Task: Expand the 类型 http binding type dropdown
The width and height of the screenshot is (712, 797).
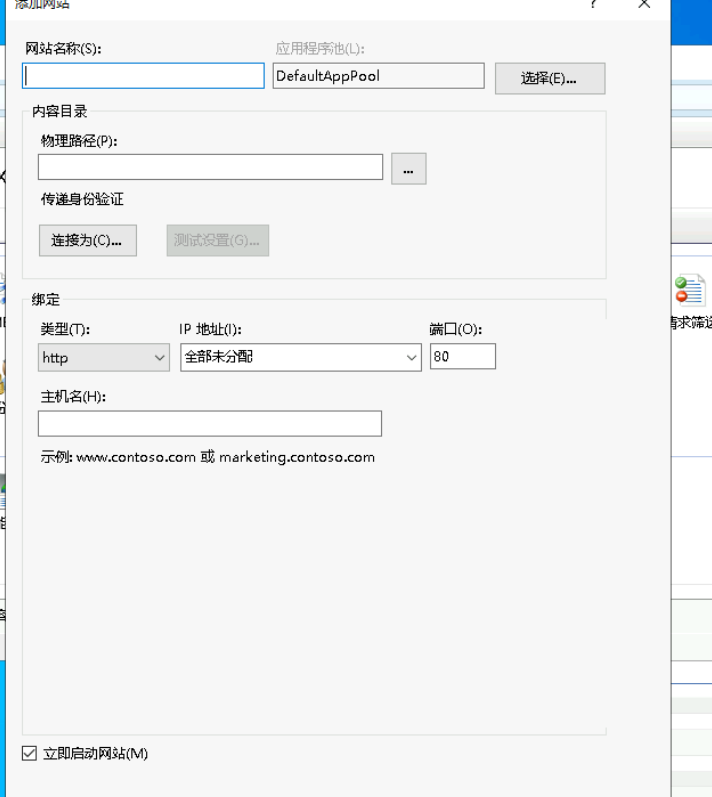Action: (x=104, y=357)
